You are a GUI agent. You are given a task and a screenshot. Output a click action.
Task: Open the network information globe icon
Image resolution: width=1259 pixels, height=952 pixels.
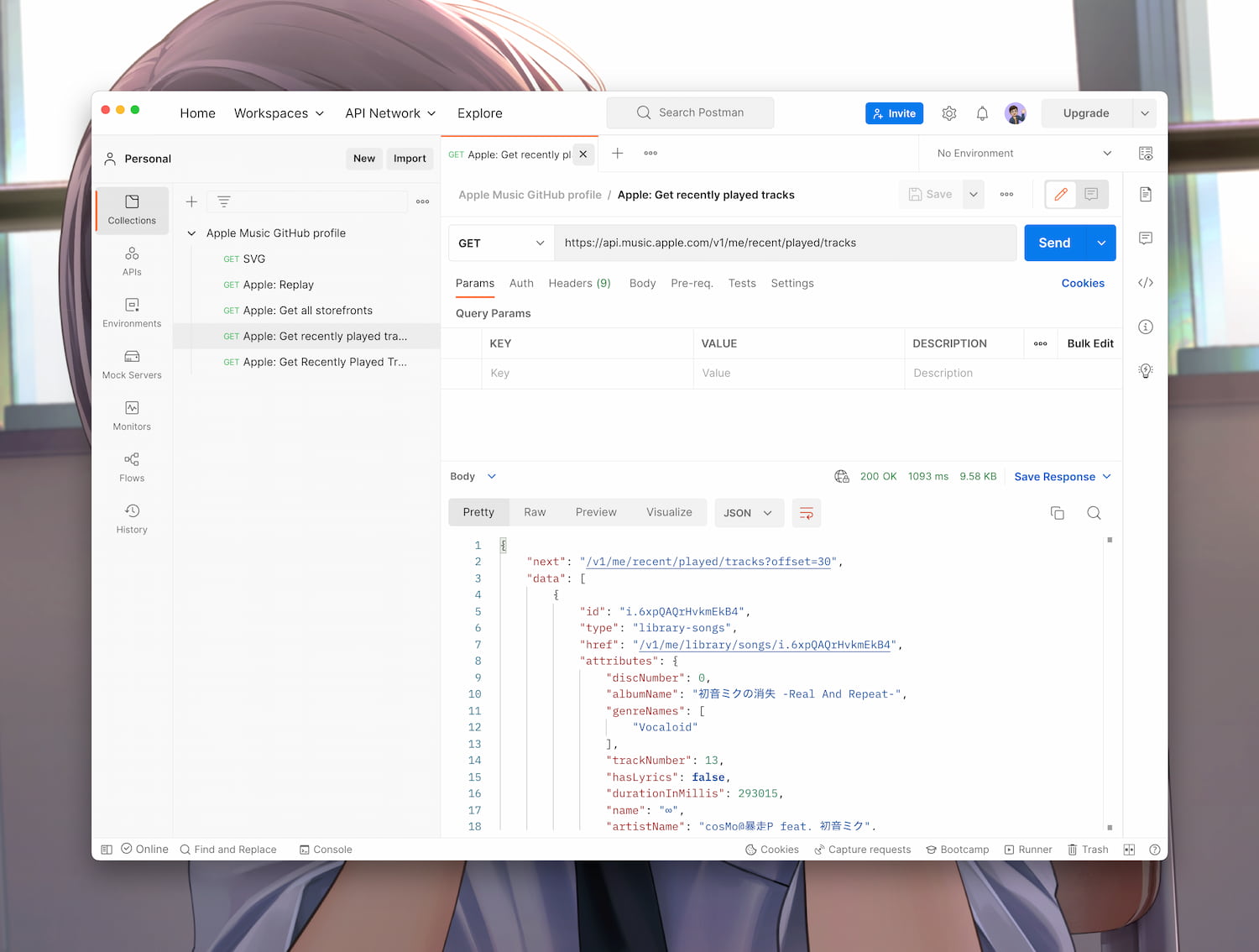coord(842,477)
